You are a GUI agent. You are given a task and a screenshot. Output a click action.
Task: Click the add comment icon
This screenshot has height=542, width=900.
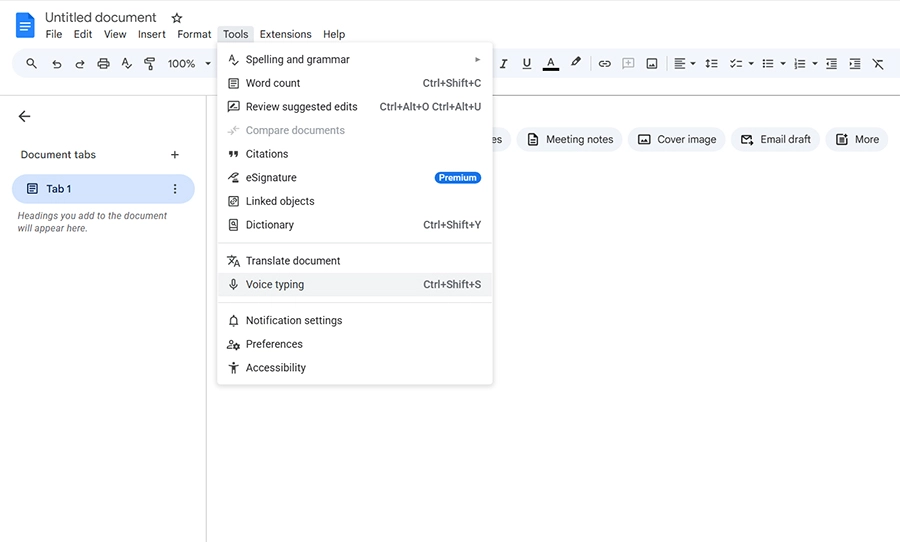pos(629,64)
